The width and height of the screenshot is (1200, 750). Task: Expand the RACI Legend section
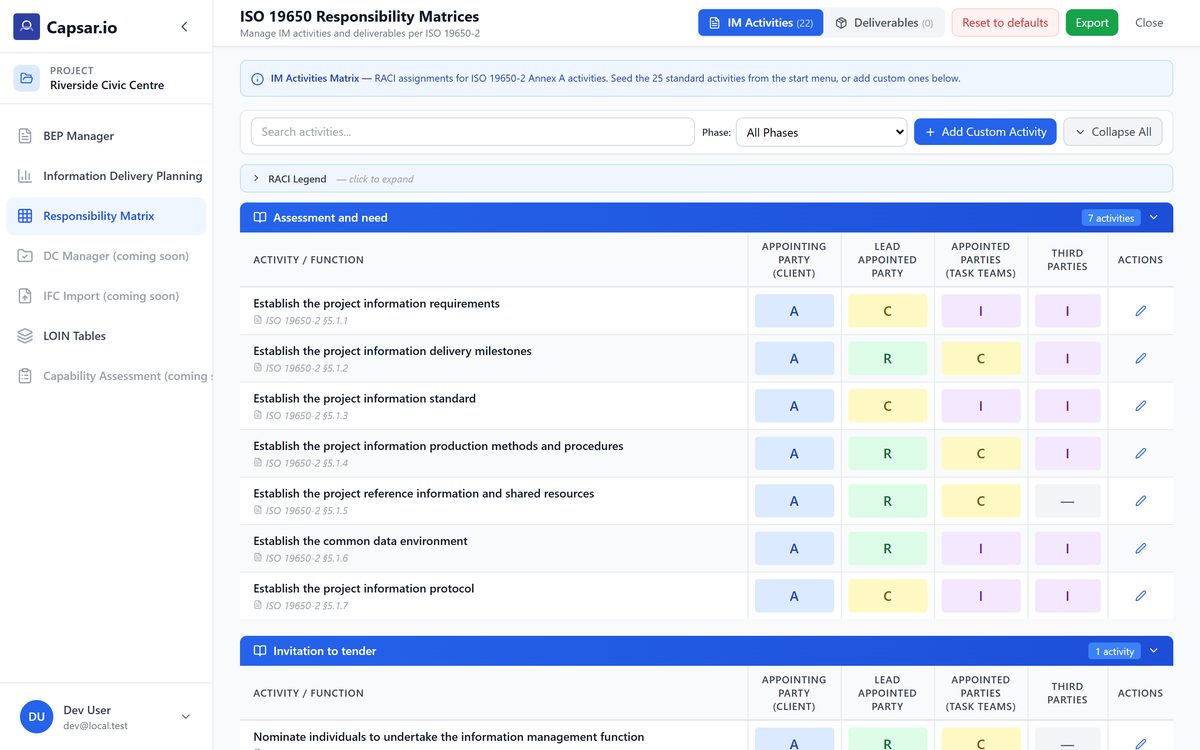tap(706, 179)
